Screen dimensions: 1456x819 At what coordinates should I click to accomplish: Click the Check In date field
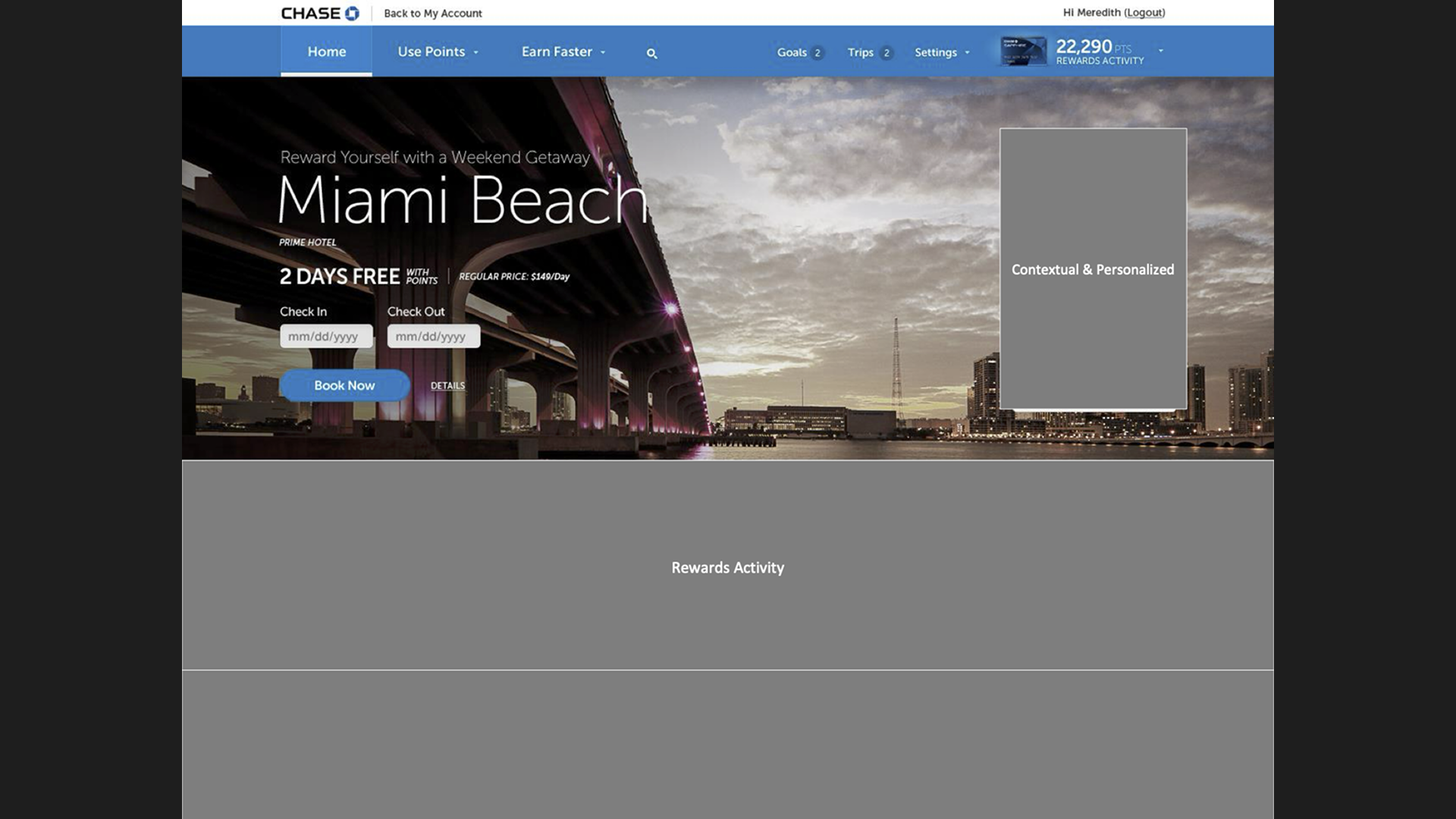pyautogui.click(x=326, y=336)
